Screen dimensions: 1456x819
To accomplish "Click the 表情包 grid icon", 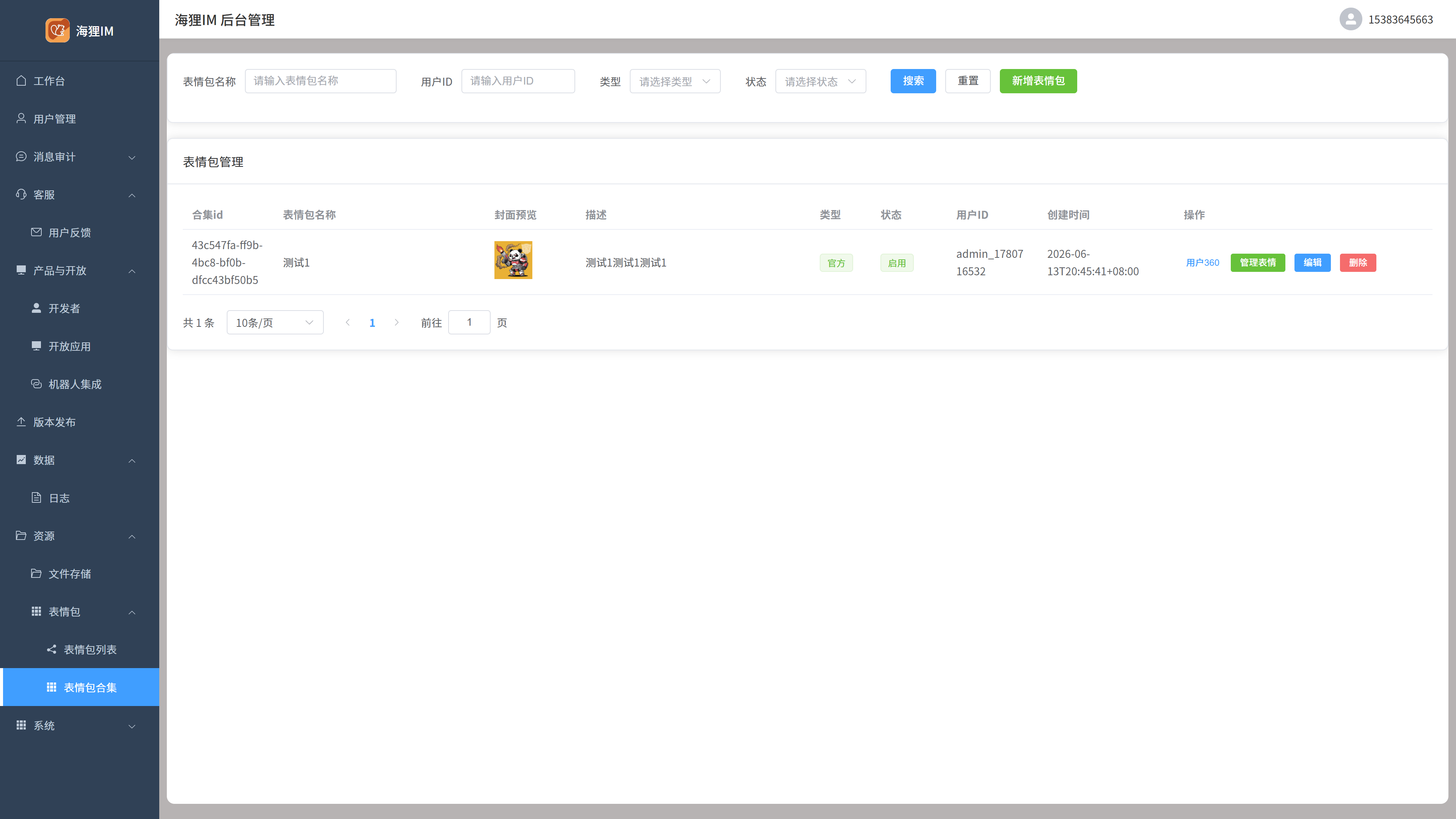I will [36, 611].
